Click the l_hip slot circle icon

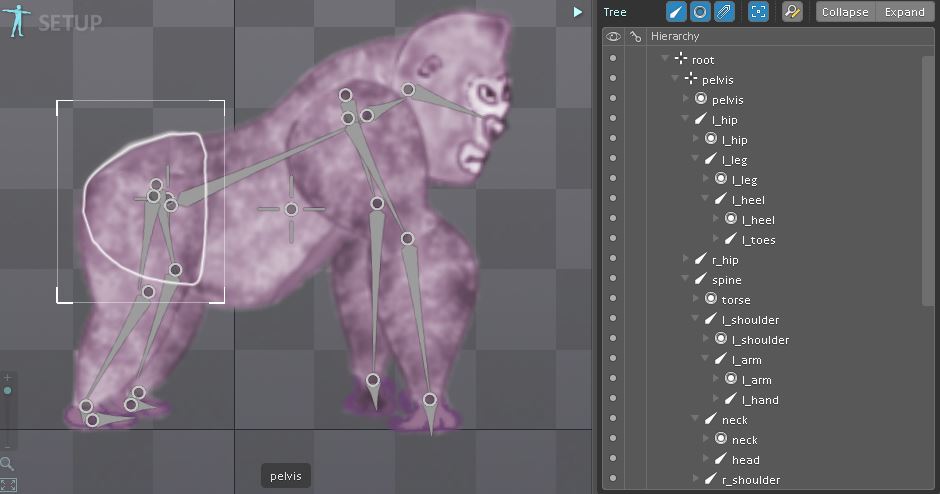[710, 138]
